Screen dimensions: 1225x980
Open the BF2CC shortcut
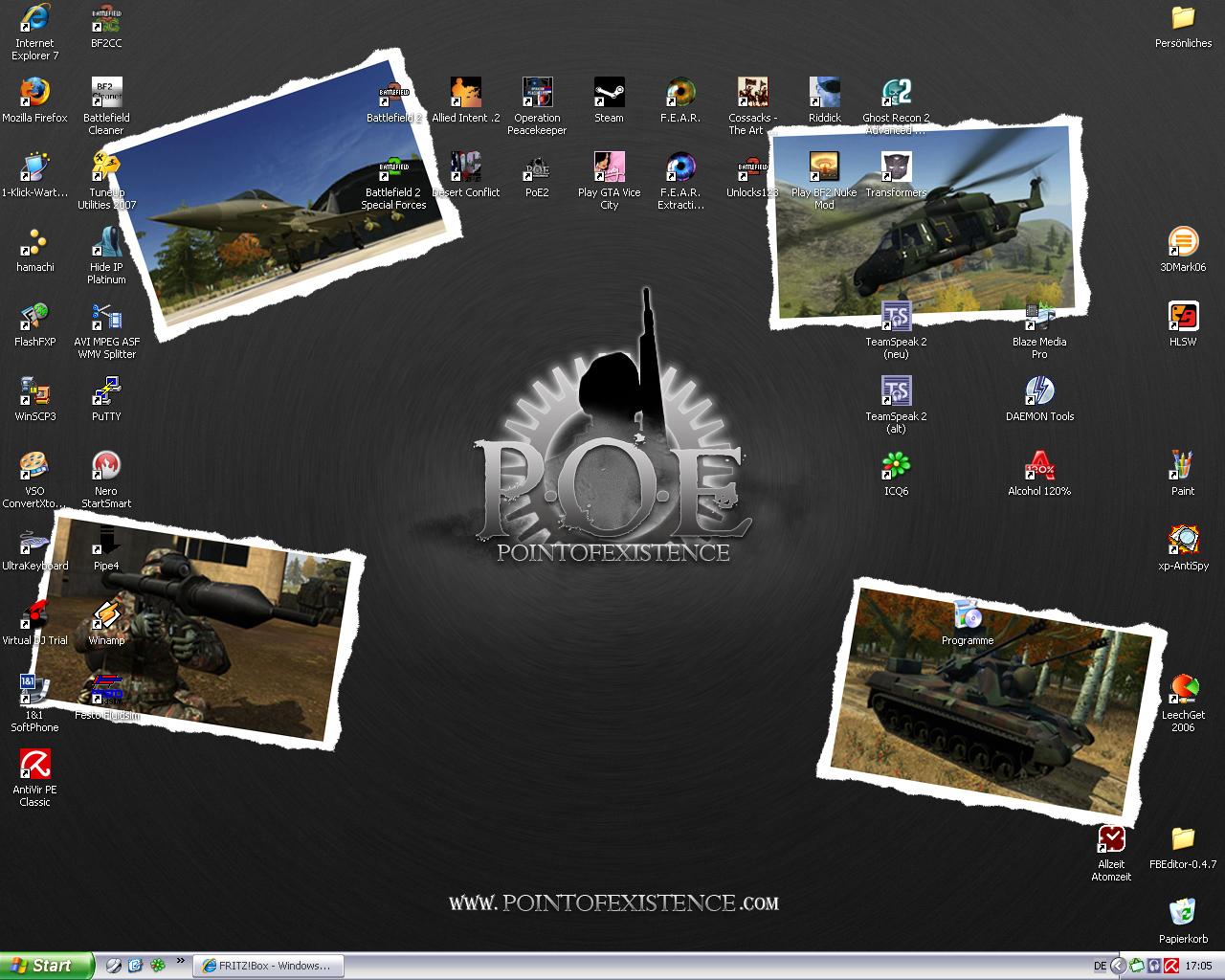[106, 18]
